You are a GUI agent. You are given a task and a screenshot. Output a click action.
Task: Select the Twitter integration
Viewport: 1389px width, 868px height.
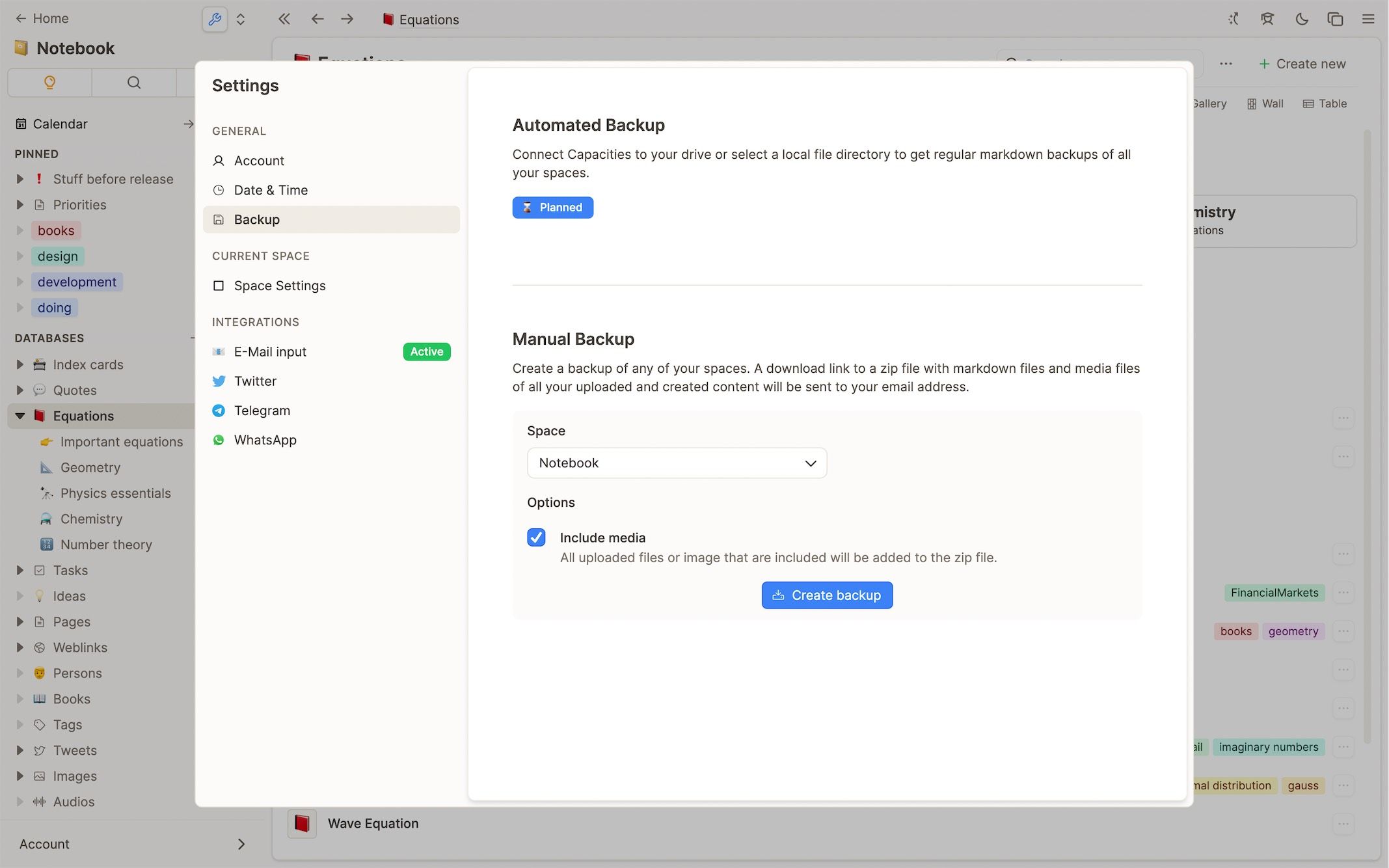tap(255, 381)
